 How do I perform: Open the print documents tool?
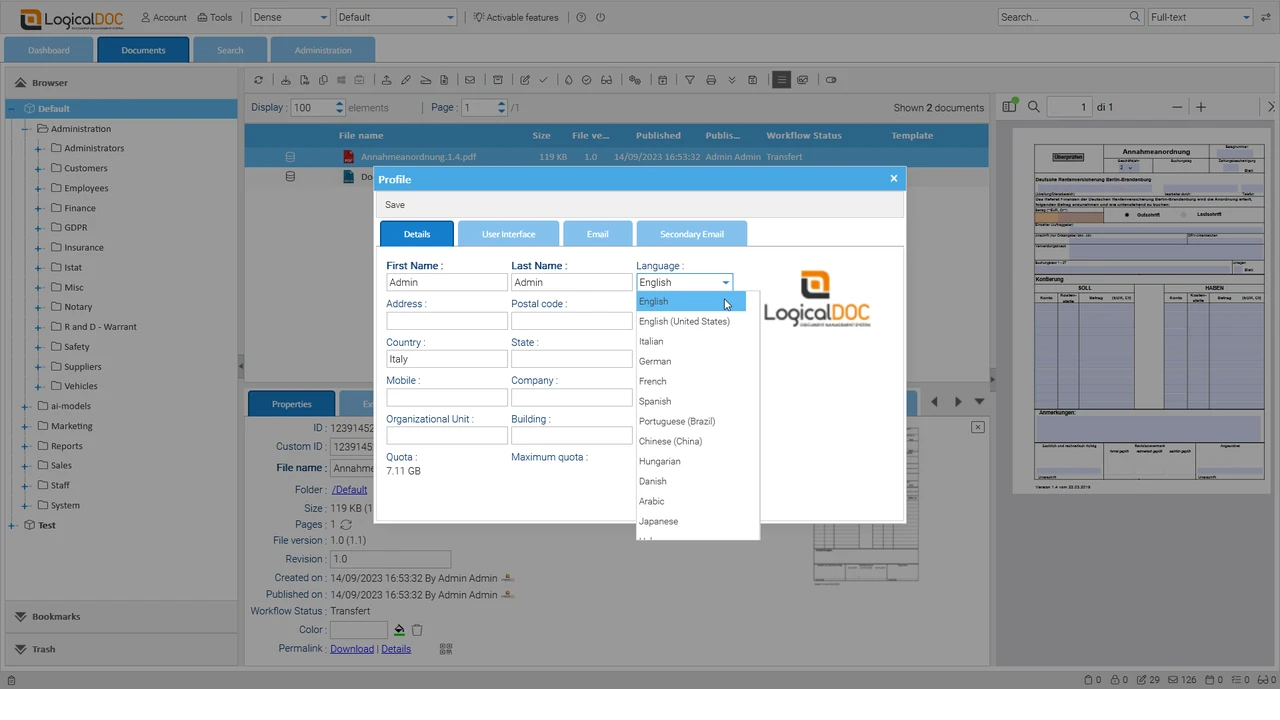711,80
